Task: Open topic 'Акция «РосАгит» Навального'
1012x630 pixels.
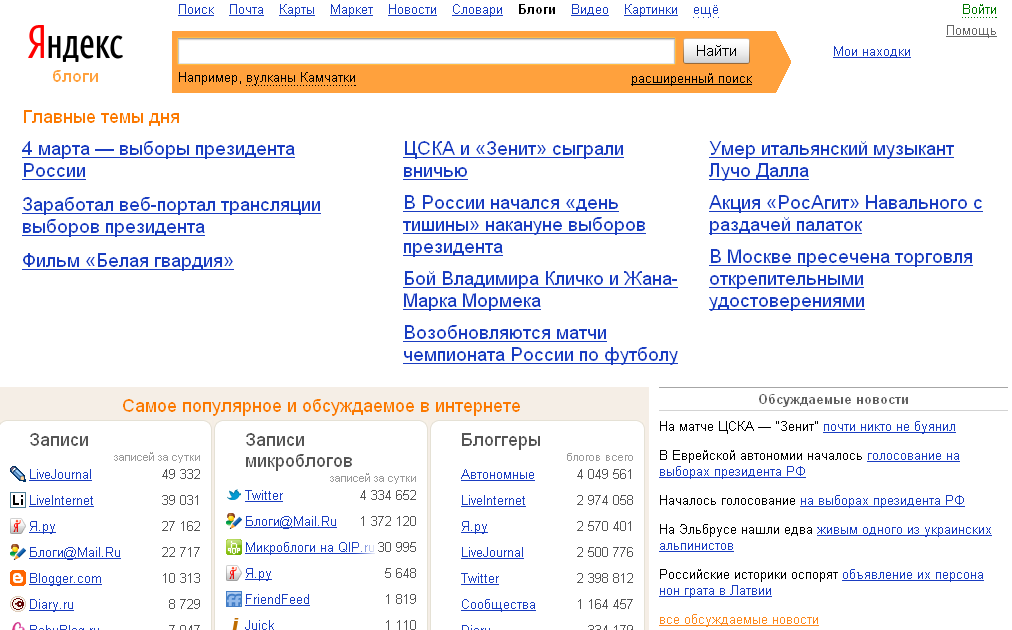Action: [x=845, y=214]
